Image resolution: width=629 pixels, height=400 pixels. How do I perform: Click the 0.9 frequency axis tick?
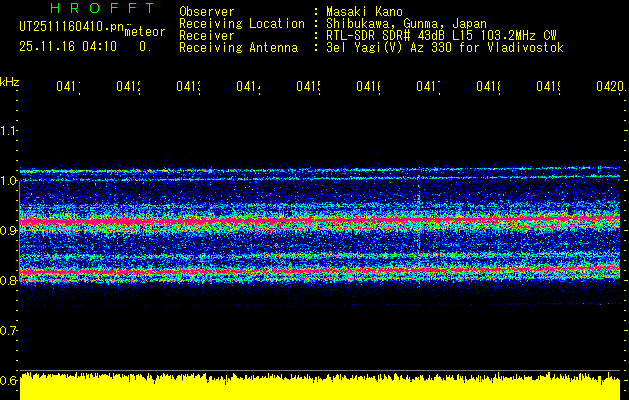click(x=9, y=230)
